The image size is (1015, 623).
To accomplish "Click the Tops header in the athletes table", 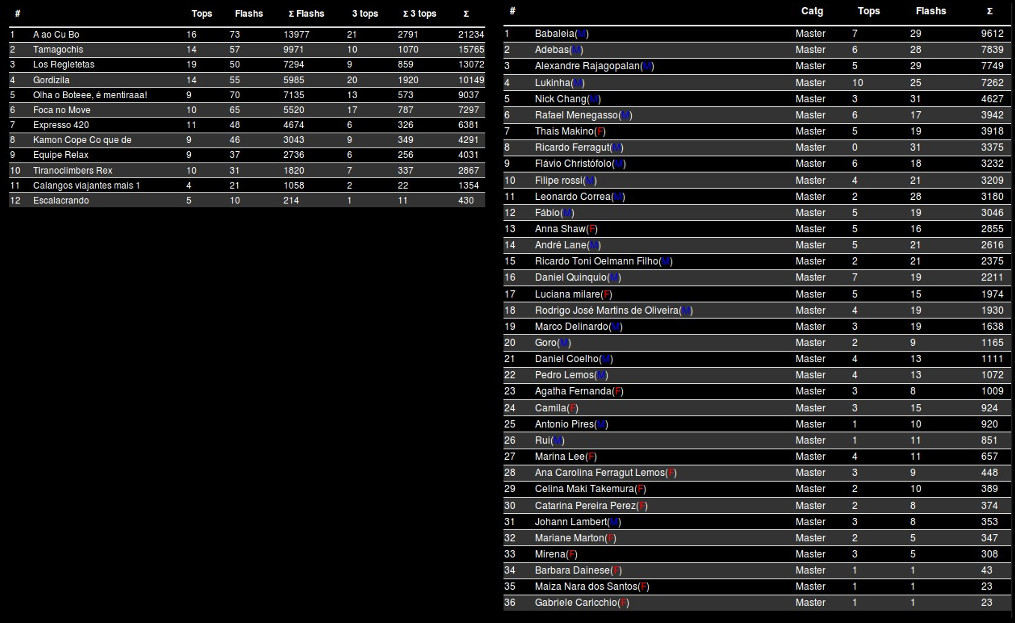I will (x=869, y=11).
